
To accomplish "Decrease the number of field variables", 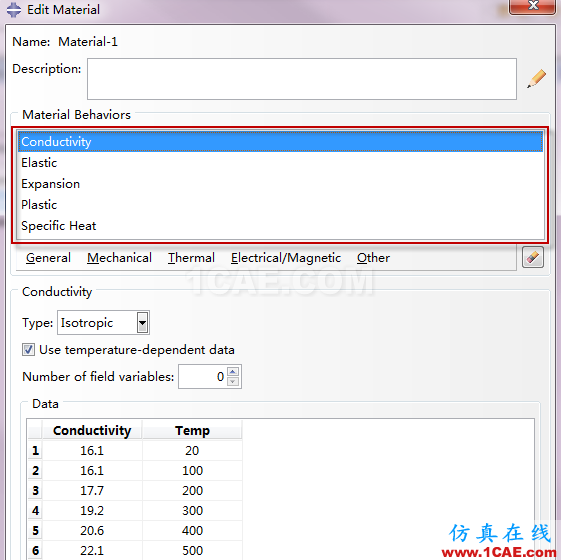I will tap(233, 381).
